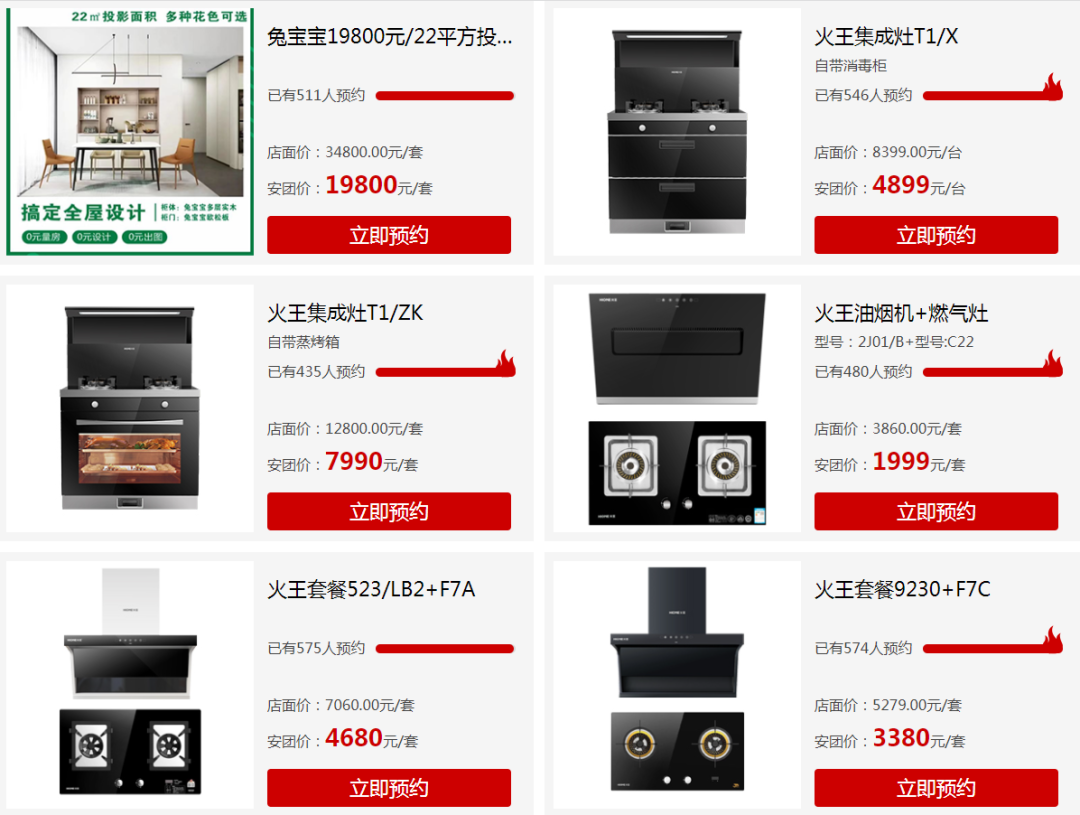Click red progress bar beside 已有511人预约
This screenshot has height=815, width=1080.
(x=445, y=96)
